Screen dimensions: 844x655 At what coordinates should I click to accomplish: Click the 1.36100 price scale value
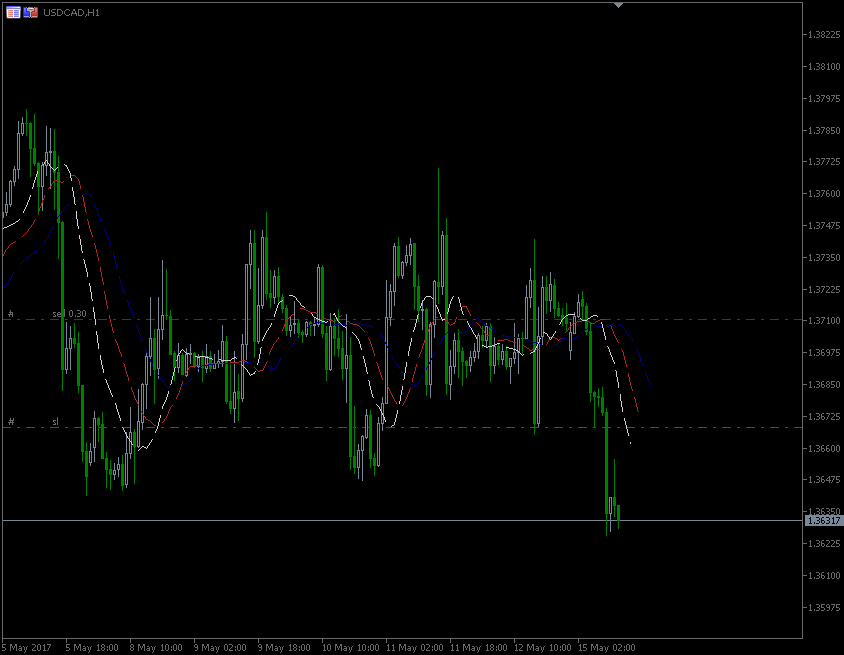click(824, 576)
